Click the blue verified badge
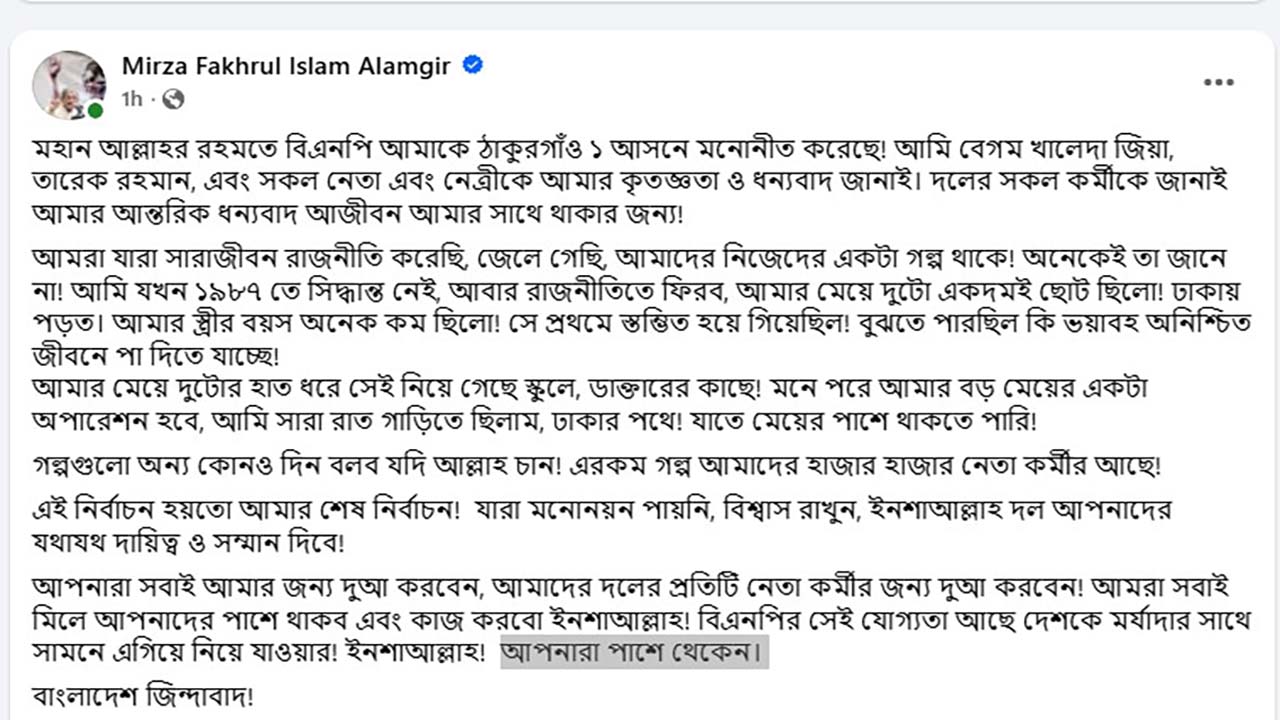 (472, 66)
